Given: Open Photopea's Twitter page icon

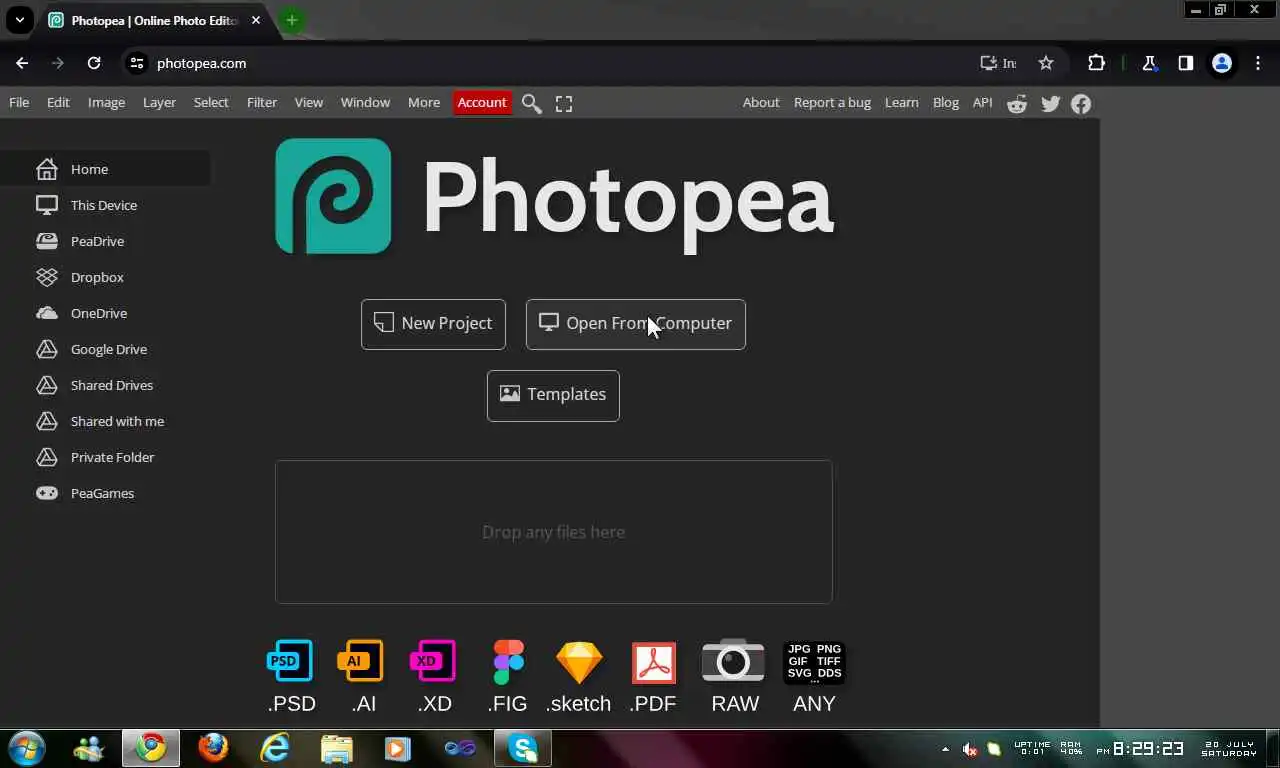Looking at the screenshot, I should click(x=1050, y=104).
